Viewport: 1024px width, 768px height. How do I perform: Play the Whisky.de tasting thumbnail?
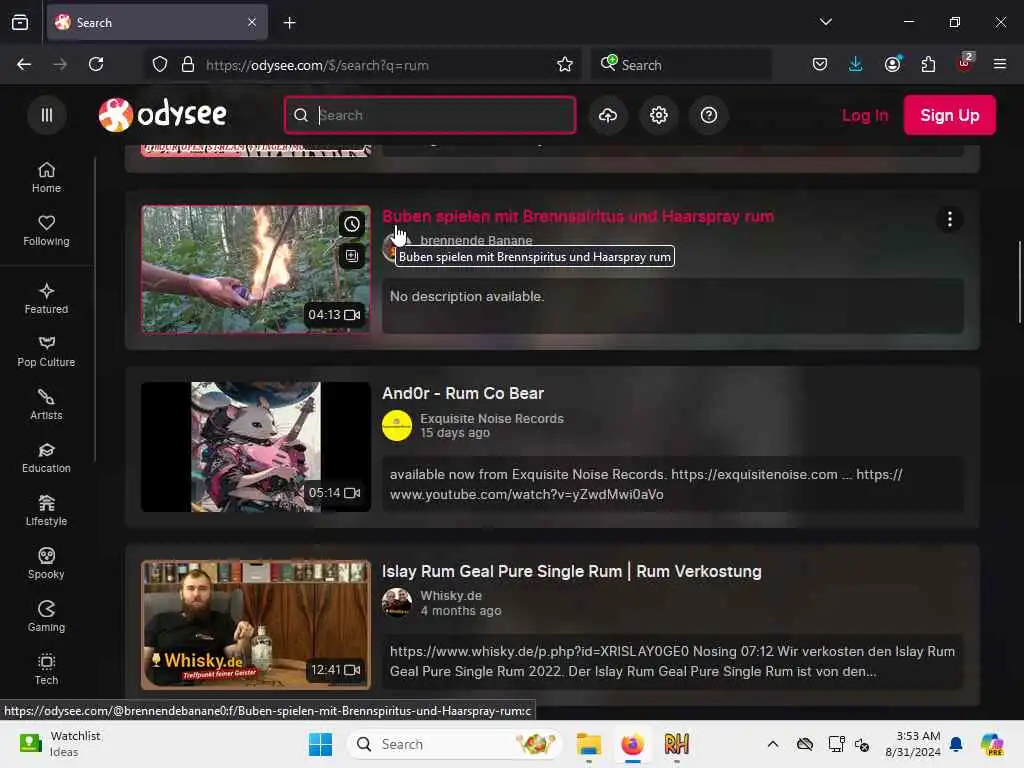[x=256, y=625]
